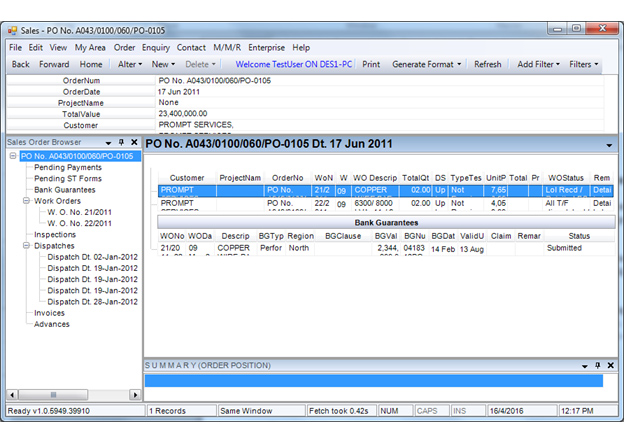Click the Refresh button
The image size is (627, 444).
[x=487, y=64]
